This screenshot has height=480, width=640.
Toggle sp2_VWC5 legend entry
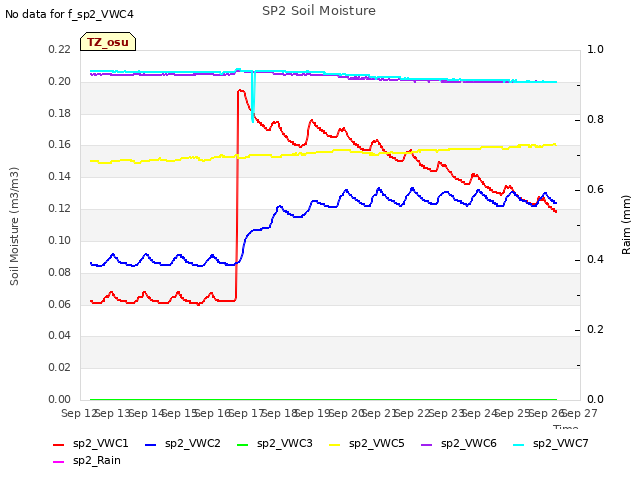coord(367,443)
